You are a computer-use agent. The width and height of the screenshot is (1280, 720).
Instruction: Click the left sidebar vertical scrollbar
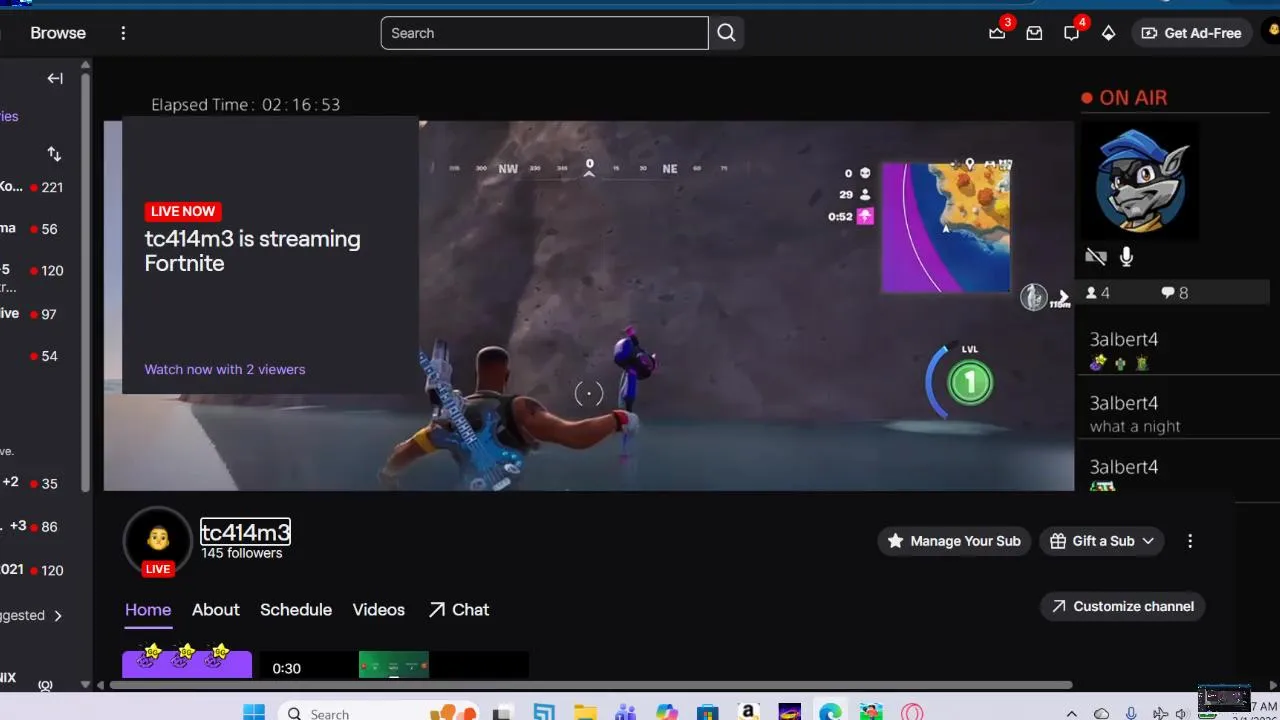pyautogui.click(x=86, y=280)
